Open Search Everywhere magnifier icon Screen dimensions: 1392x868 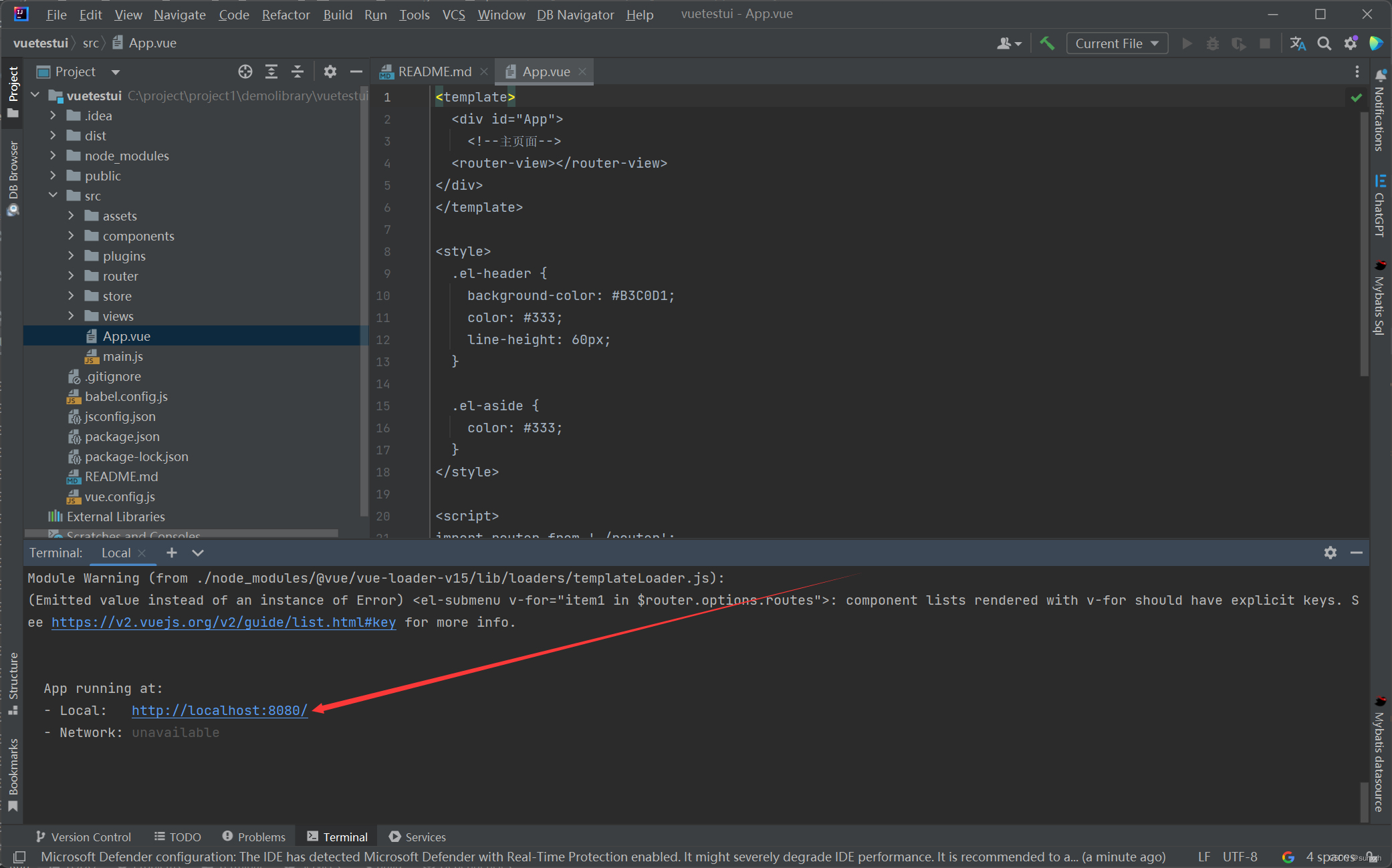point(1324,43)
